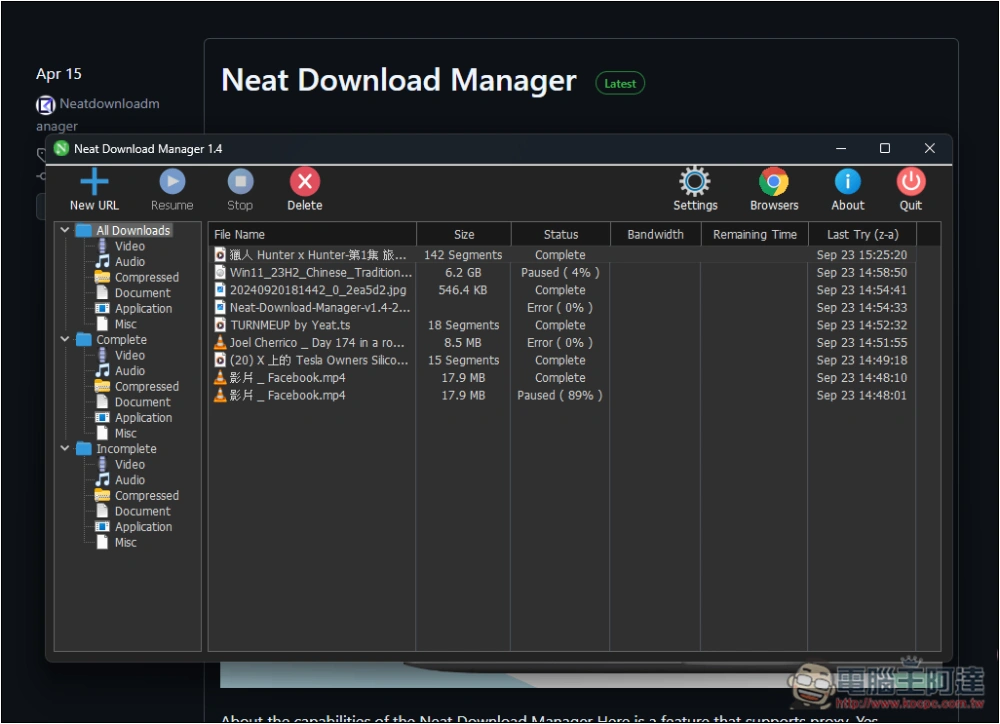Screen dimensions: 1000x724
Task: Sort by the Status column header
Action: pos(560,234)
